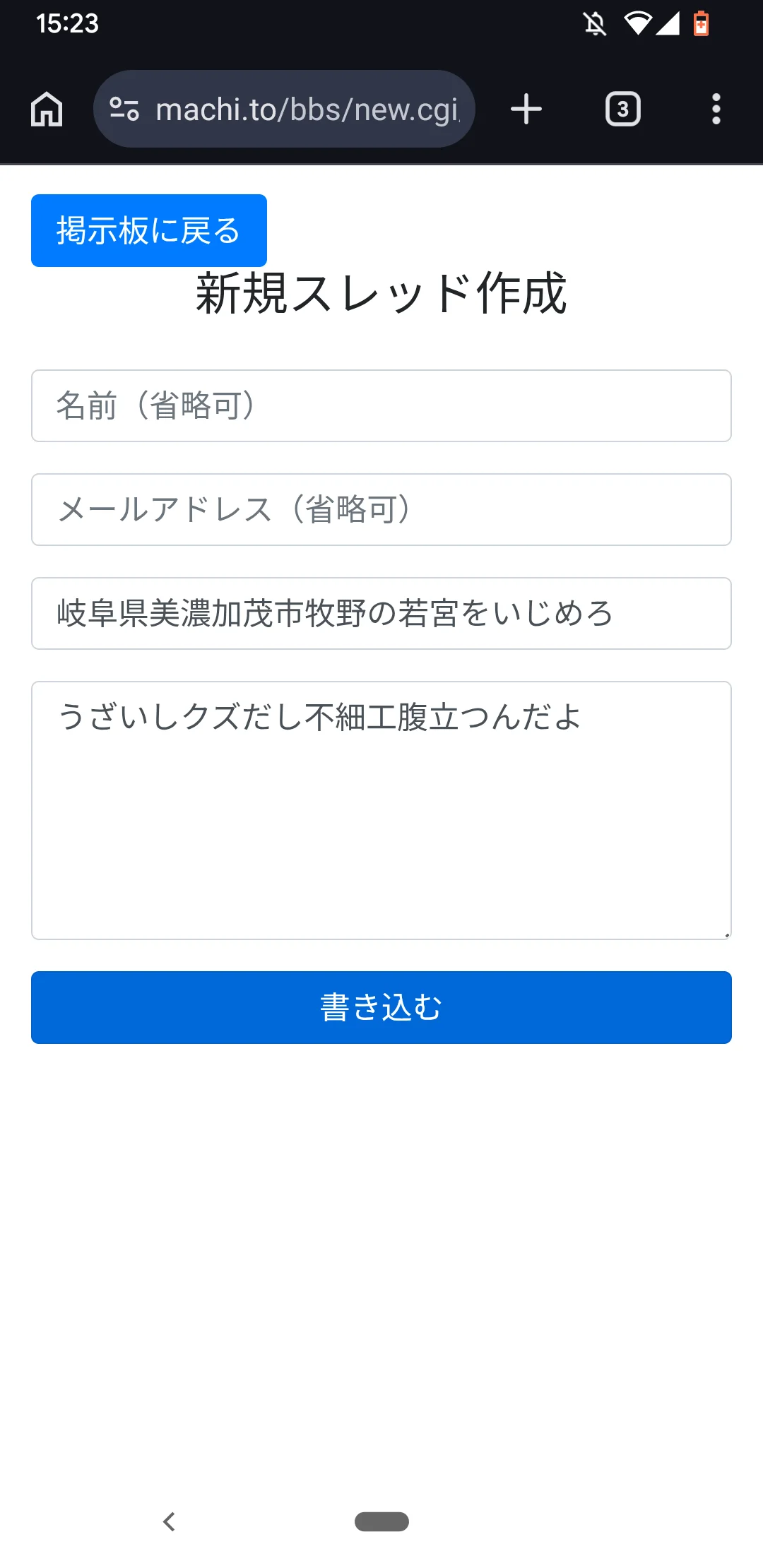Image resolution: width=763 pixels, height=1568 pixels.
Task: Tap the battery status icon
Action: pos(701,24)
